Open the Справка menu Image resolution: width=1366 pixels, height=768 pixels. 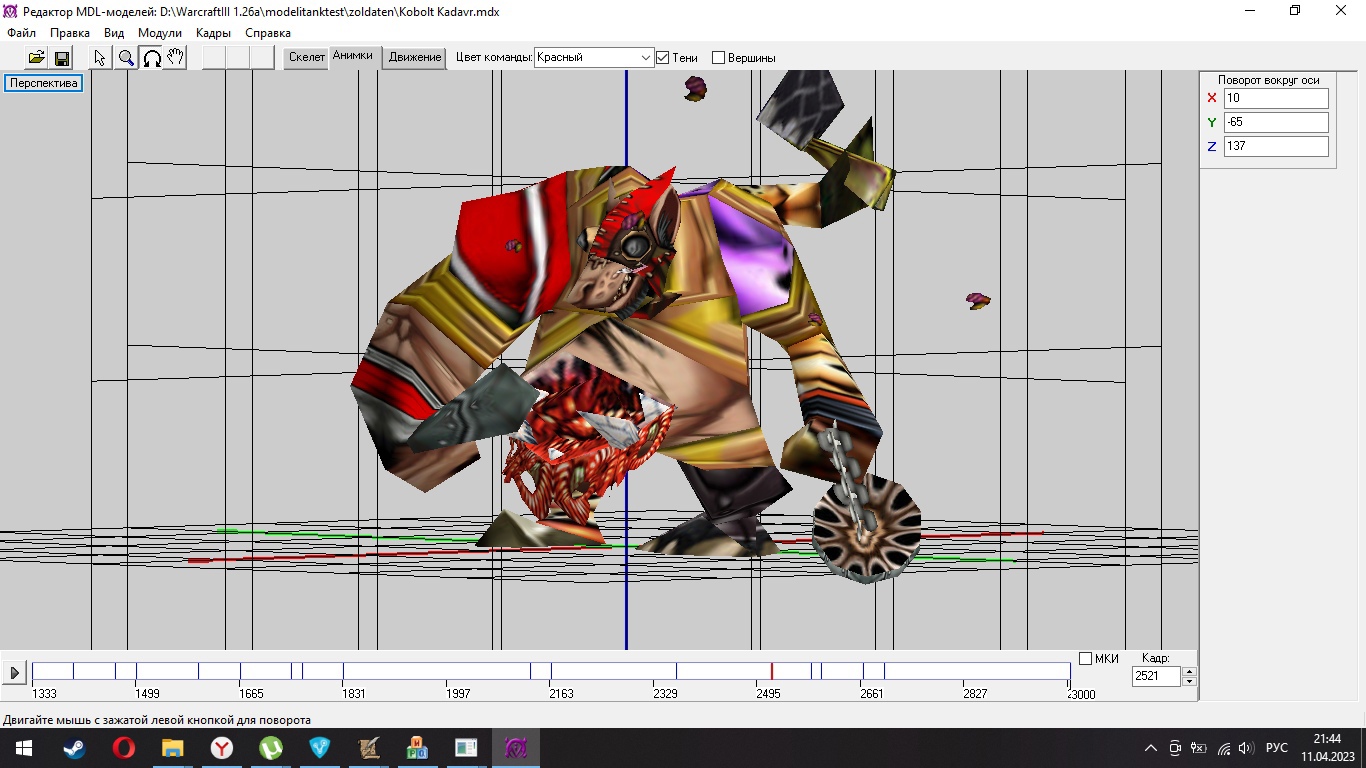coord(268,33)
